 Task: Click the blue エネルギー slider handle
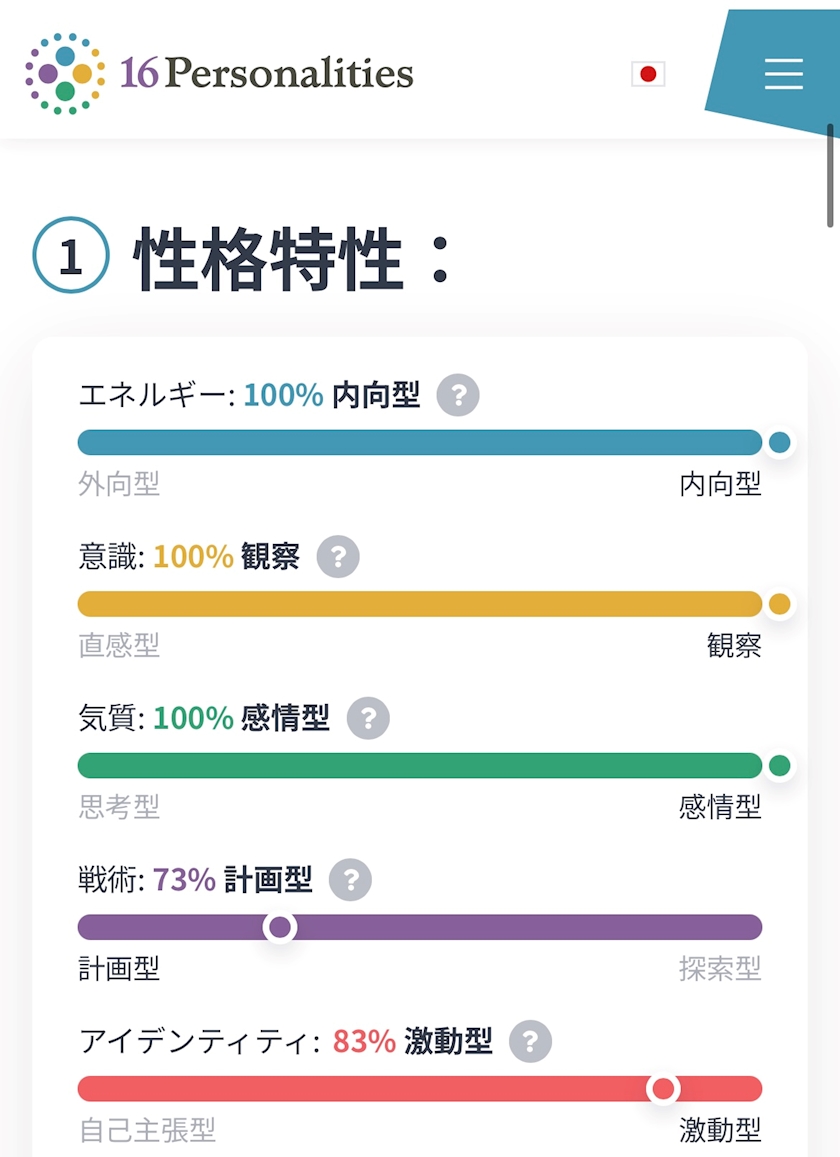[x=779, y=442]
